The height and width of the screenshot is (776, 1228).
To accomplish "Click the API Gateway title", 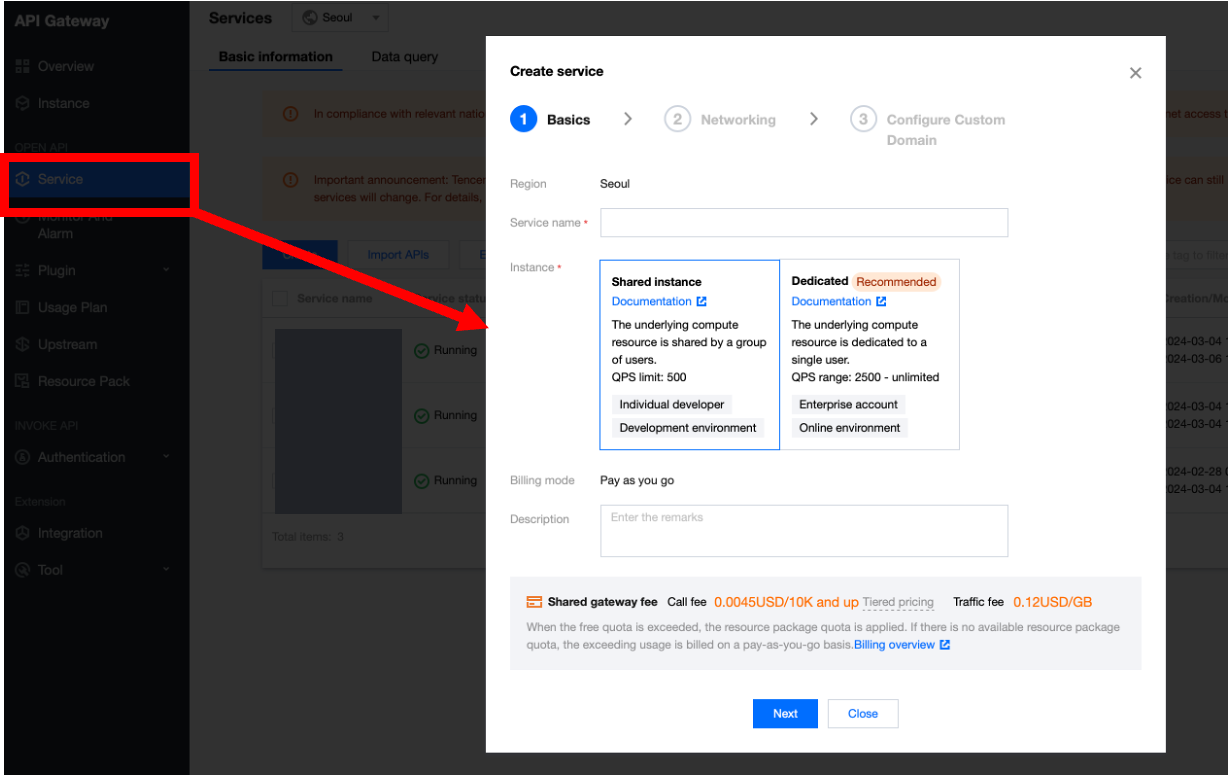I will click(62, 21).
